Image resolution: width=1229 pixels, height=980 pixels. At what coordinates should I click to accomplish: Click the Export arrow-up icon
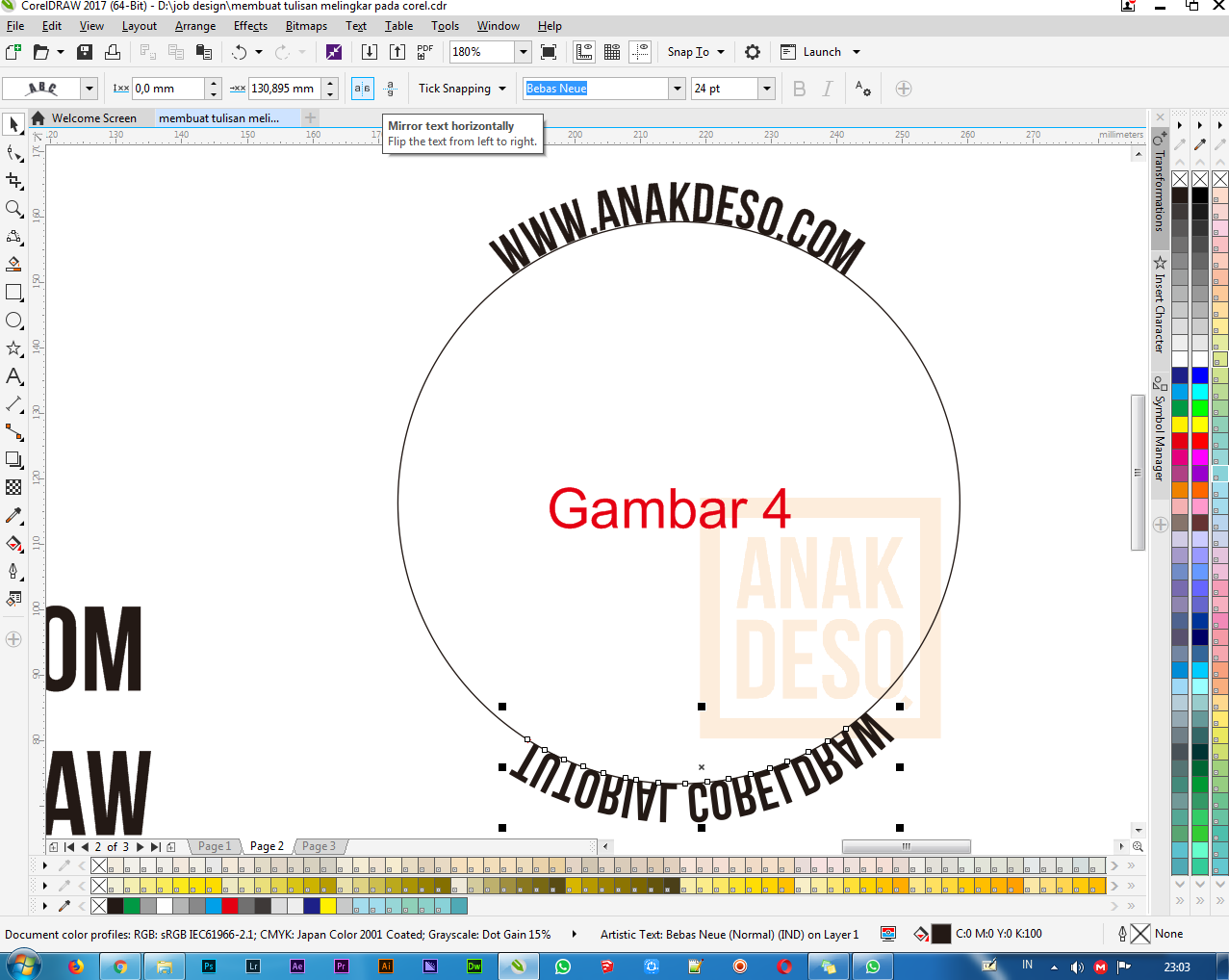click(397, 52)
